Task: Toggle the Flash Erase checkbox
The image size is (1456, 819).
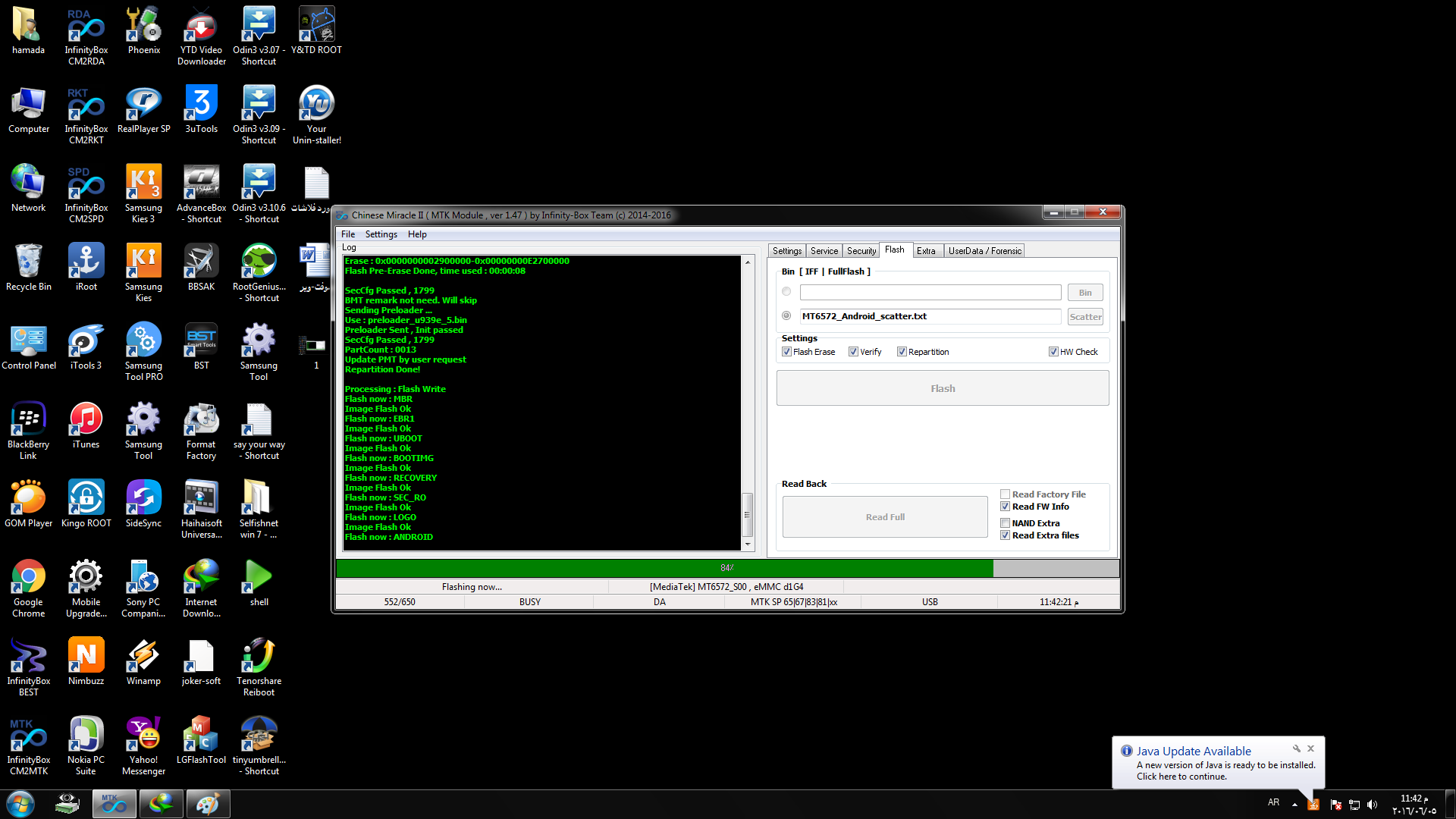Action: coord(787,352)
